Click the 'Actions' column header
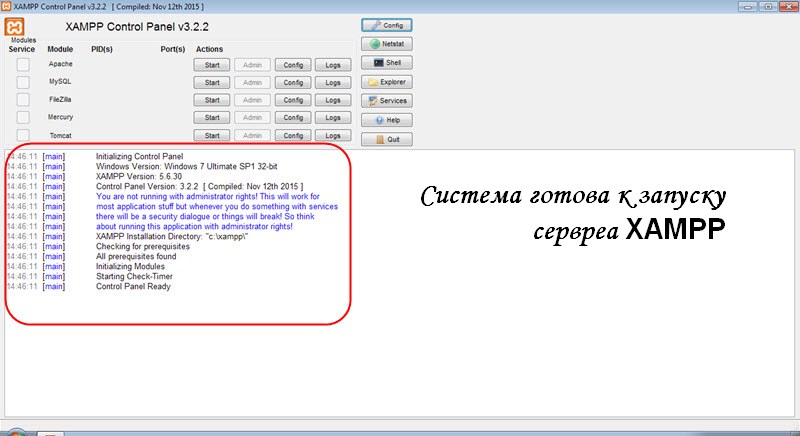 209,49
